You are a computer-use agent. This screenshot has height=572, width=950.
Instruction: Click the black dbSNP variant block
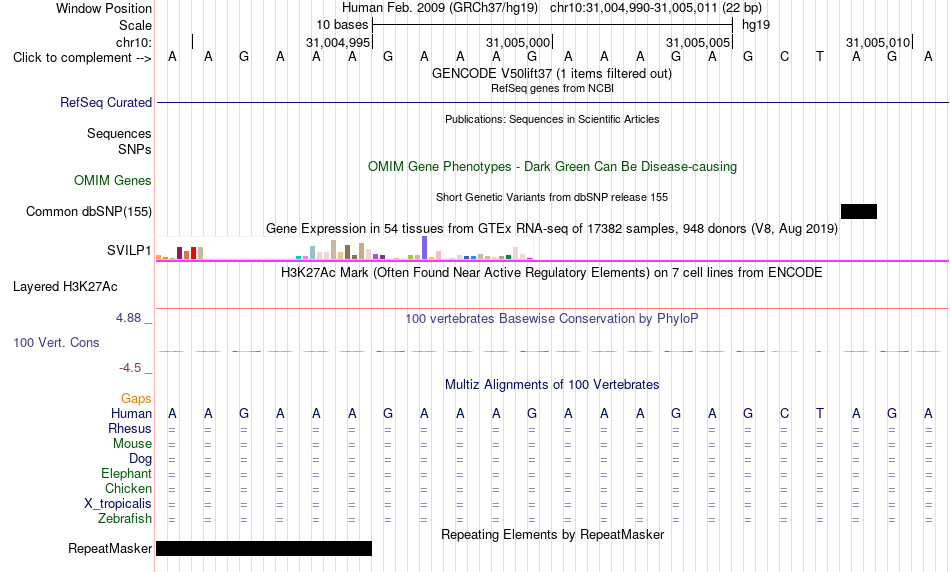pyautogui.click(x=859, y=211)
